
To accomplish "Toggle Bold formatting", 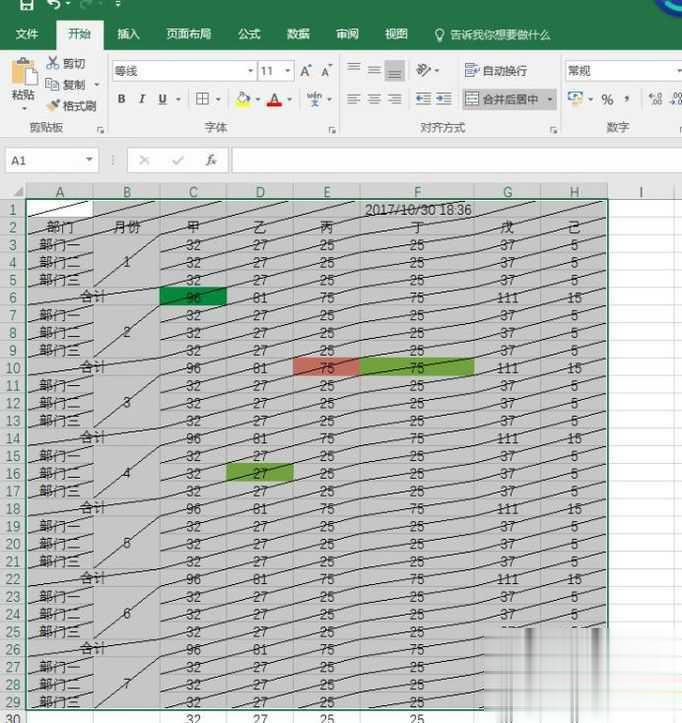I will tap(122, 99).
